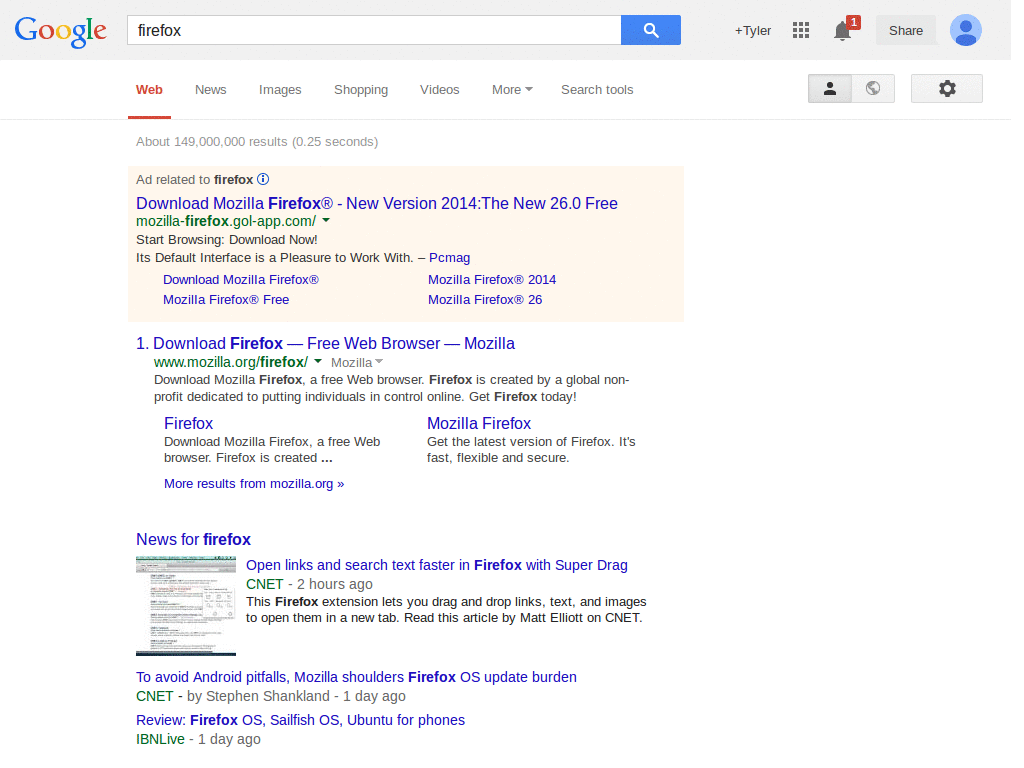Switch to the Images tab

pos(280,89)
